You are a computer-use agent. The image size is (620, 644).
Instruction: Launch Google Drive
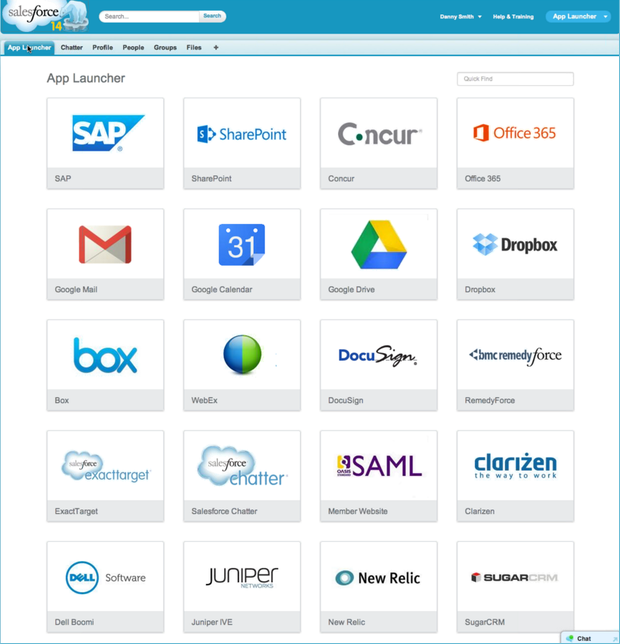point(379,254)
